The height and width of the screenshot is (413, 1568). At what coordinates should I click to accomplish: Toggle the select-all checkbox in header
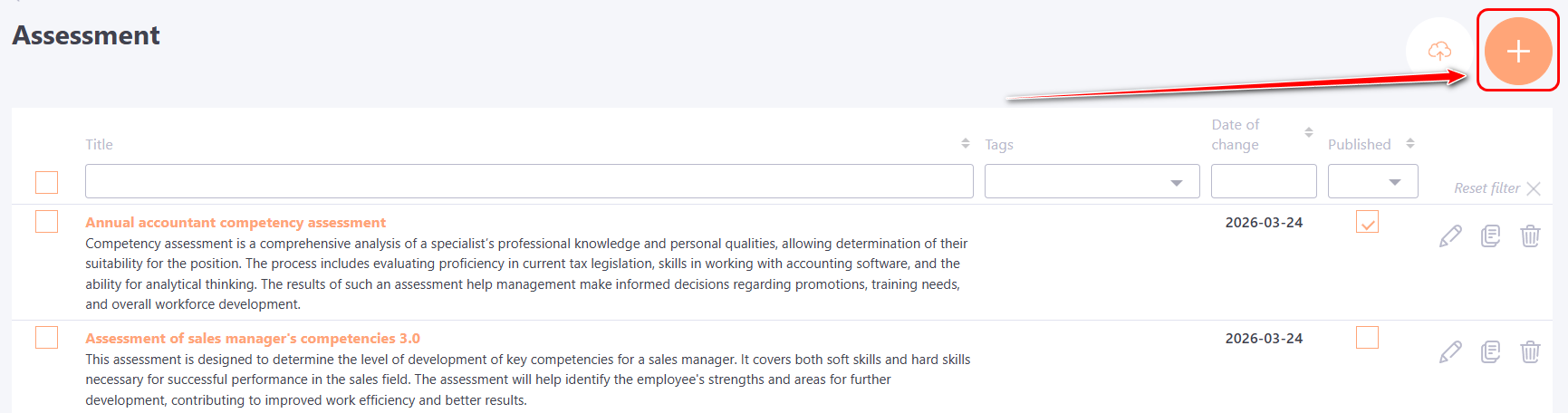coord(47,182)
